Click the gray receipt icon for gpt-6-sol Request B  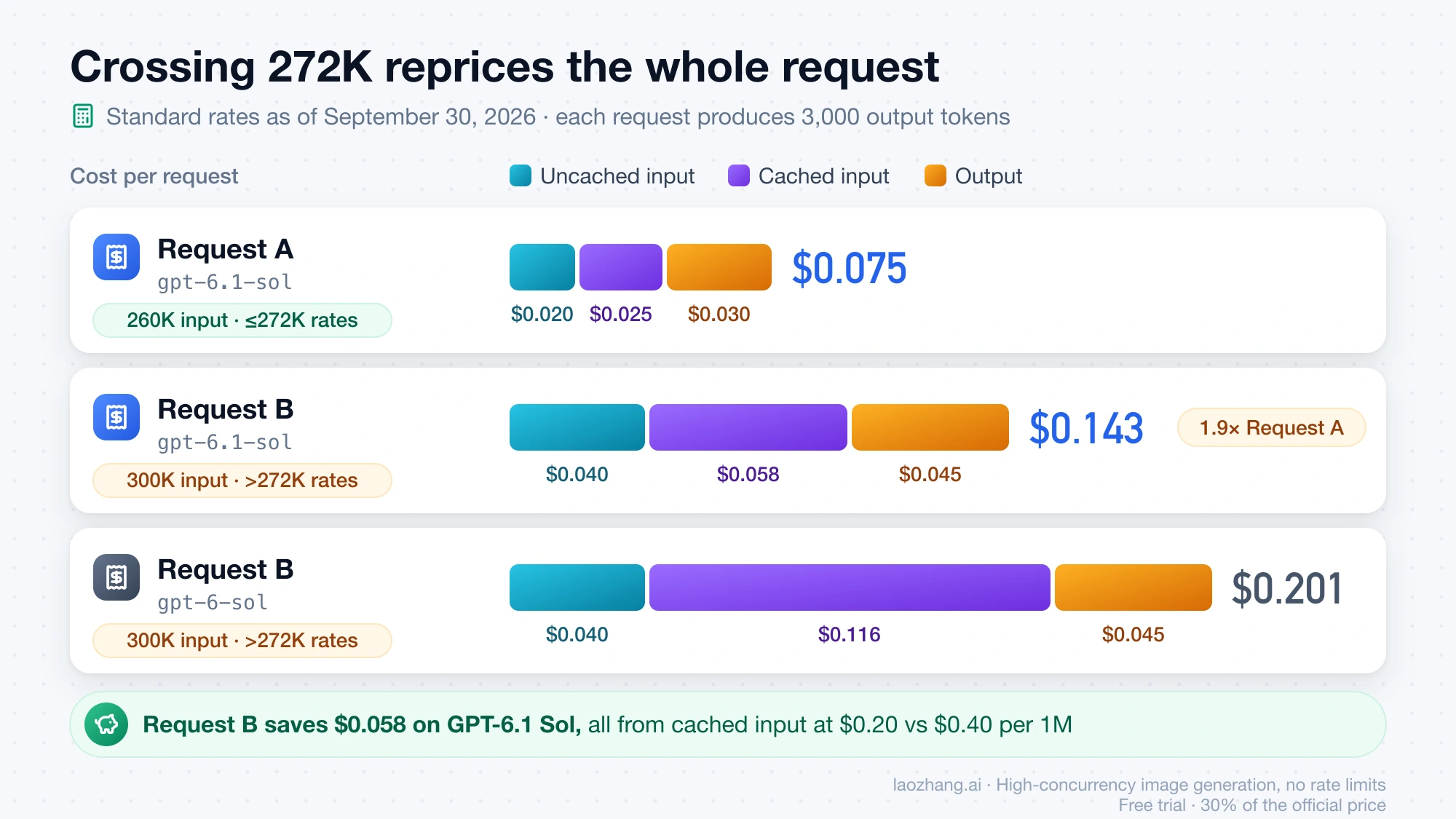116,577
